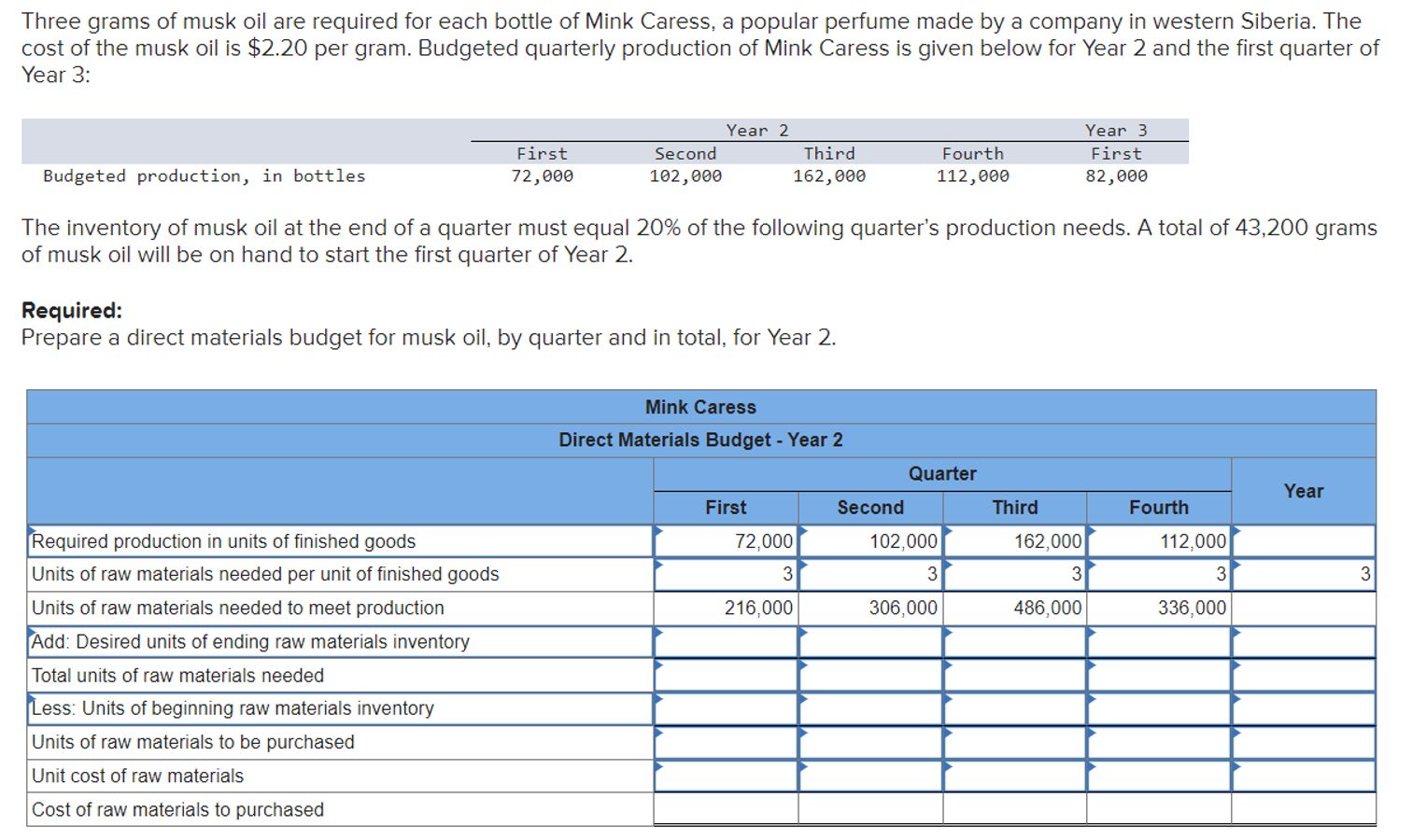Select First quarter total raw materials needed cell

[x=726, y=676]
